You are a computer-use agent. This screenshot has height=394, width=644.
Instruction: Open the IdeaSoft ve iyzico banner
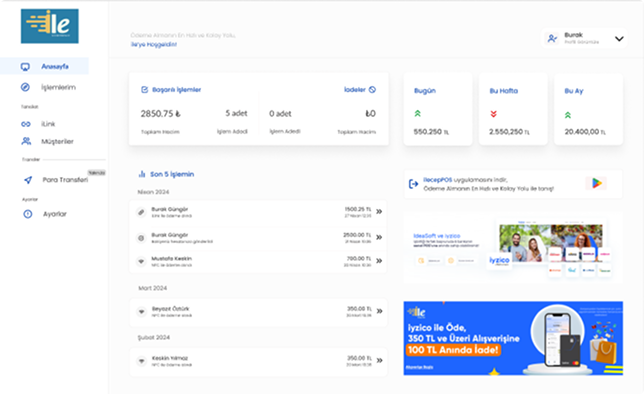513,248
